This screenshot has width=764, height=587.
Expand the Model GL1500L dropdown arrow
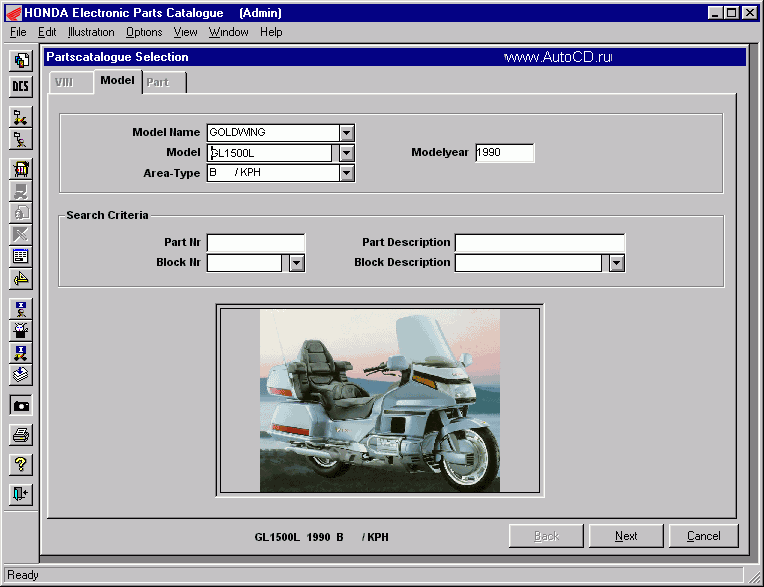(346, 153)
